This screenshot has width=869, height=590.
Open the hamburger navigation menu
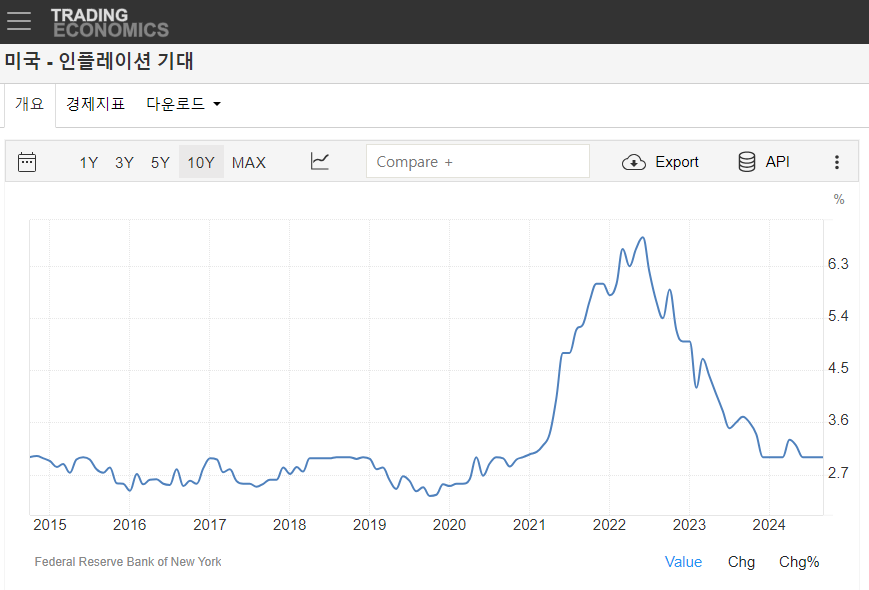(19, 21)
